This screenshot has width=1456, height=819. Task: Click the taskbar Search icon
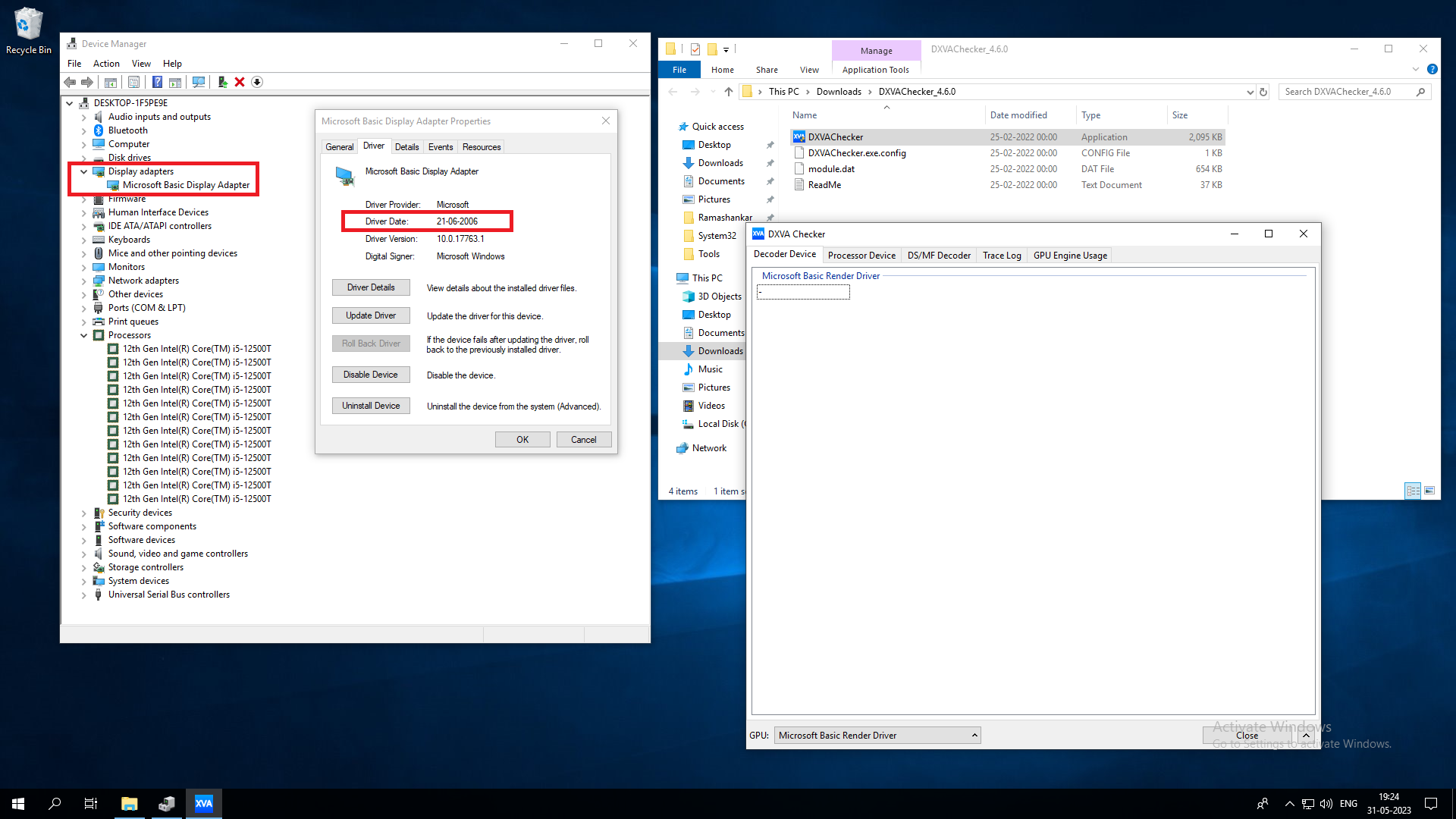coord(55,804)
